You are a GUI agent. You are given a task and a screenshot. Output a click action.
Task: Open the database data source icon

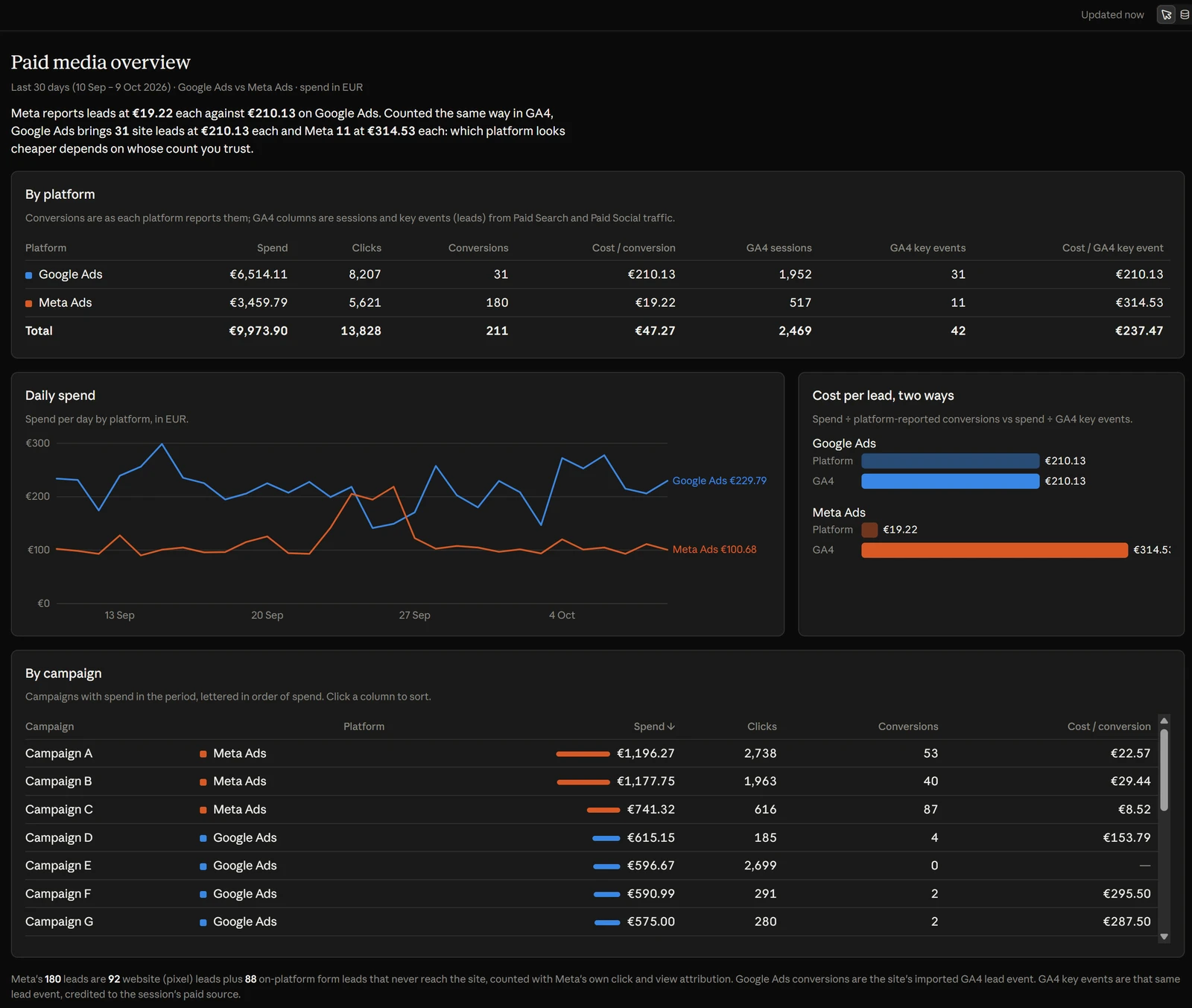1185,15
